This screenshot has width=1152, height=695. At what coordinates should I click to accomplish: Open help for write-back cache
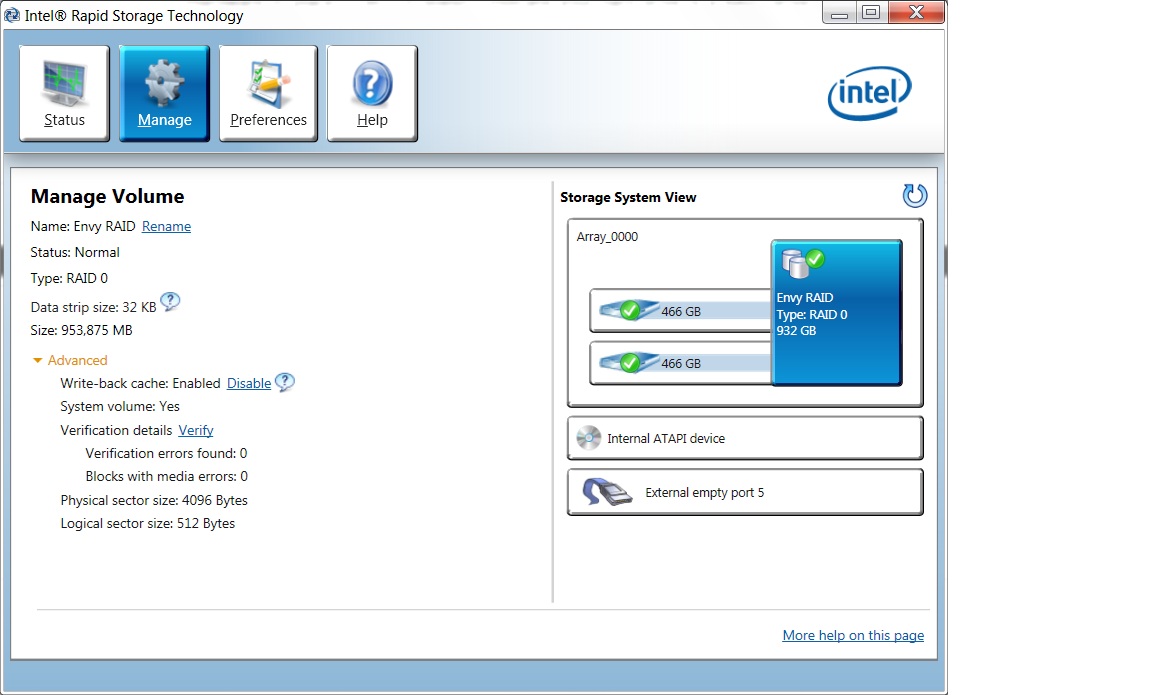[x=284, y=382]
